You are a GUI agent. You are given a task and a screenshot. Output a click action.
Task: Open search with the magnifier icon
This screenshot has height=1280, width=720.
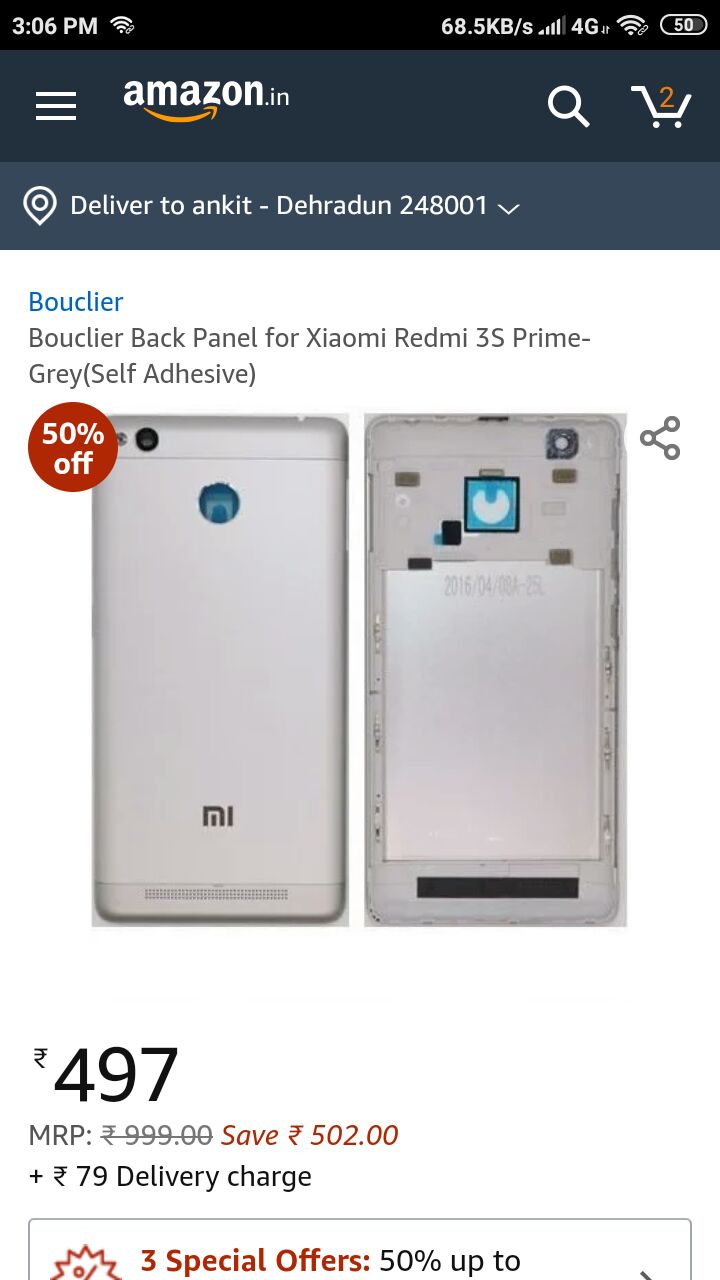coord(568,105)
